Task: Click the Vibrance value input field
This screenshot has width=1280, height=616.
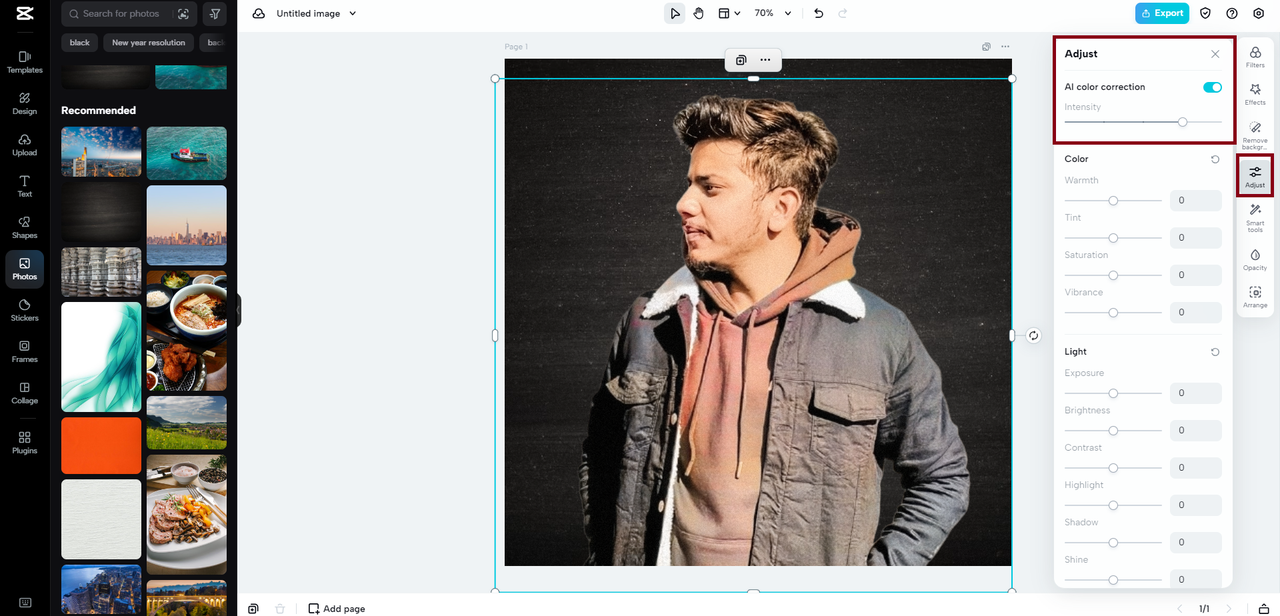Action: pos(1196,312)
